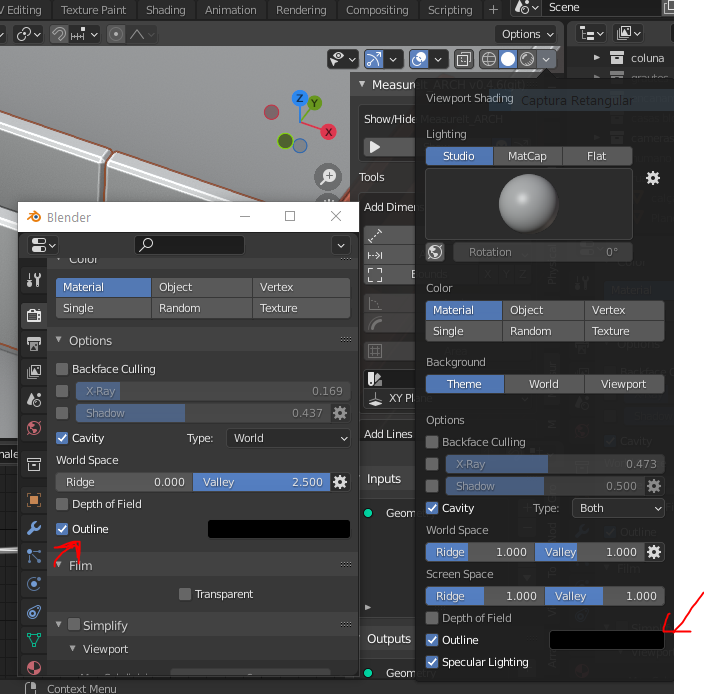Open viewport Options dropdown

[528, 34]
